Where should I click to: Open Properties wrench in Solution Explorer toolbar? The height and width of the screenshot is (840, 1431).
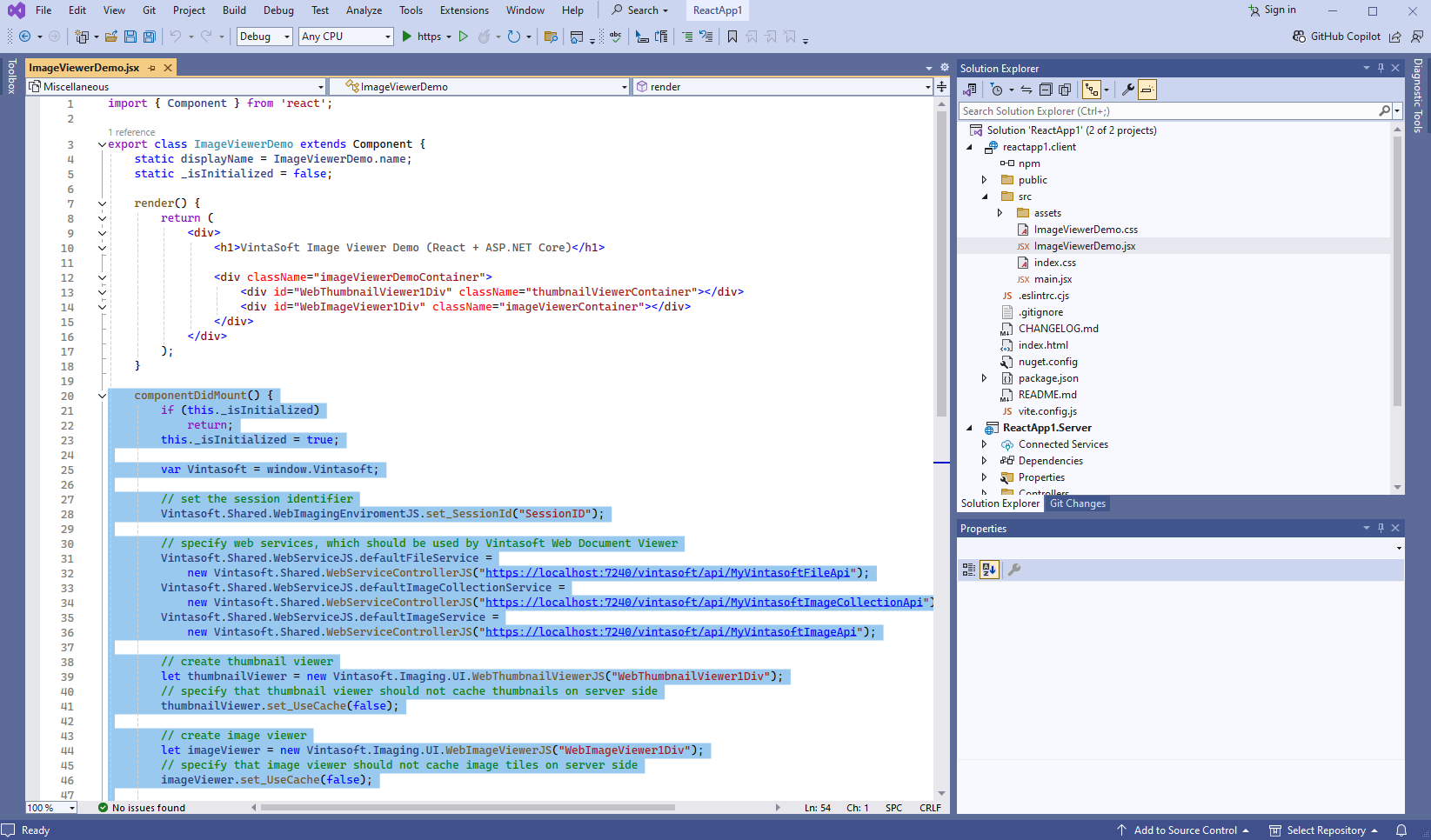tap(1127, 90)
